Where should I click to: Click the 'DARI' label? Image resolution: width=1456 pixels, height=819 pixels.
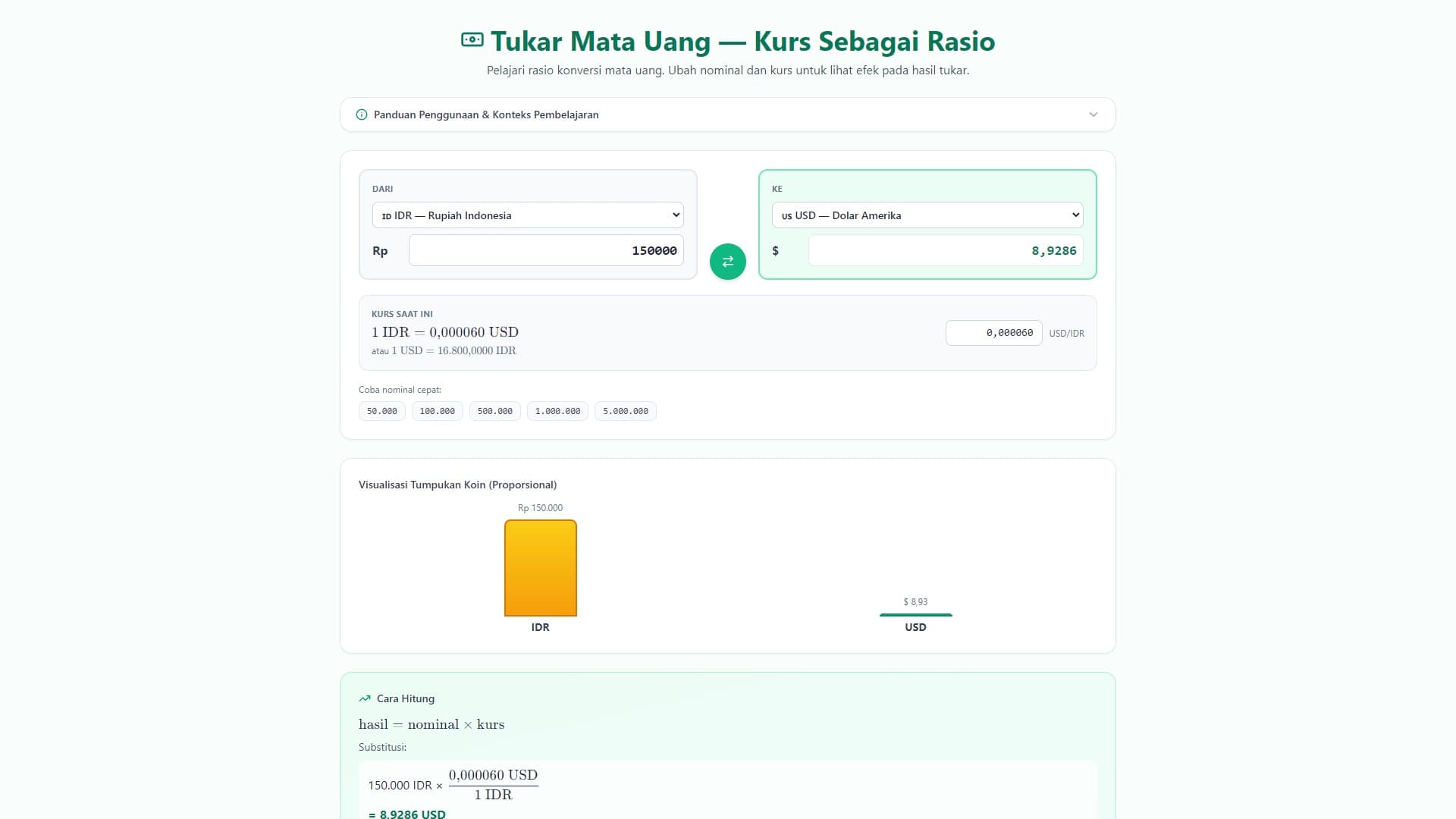(x=382, y=189)
